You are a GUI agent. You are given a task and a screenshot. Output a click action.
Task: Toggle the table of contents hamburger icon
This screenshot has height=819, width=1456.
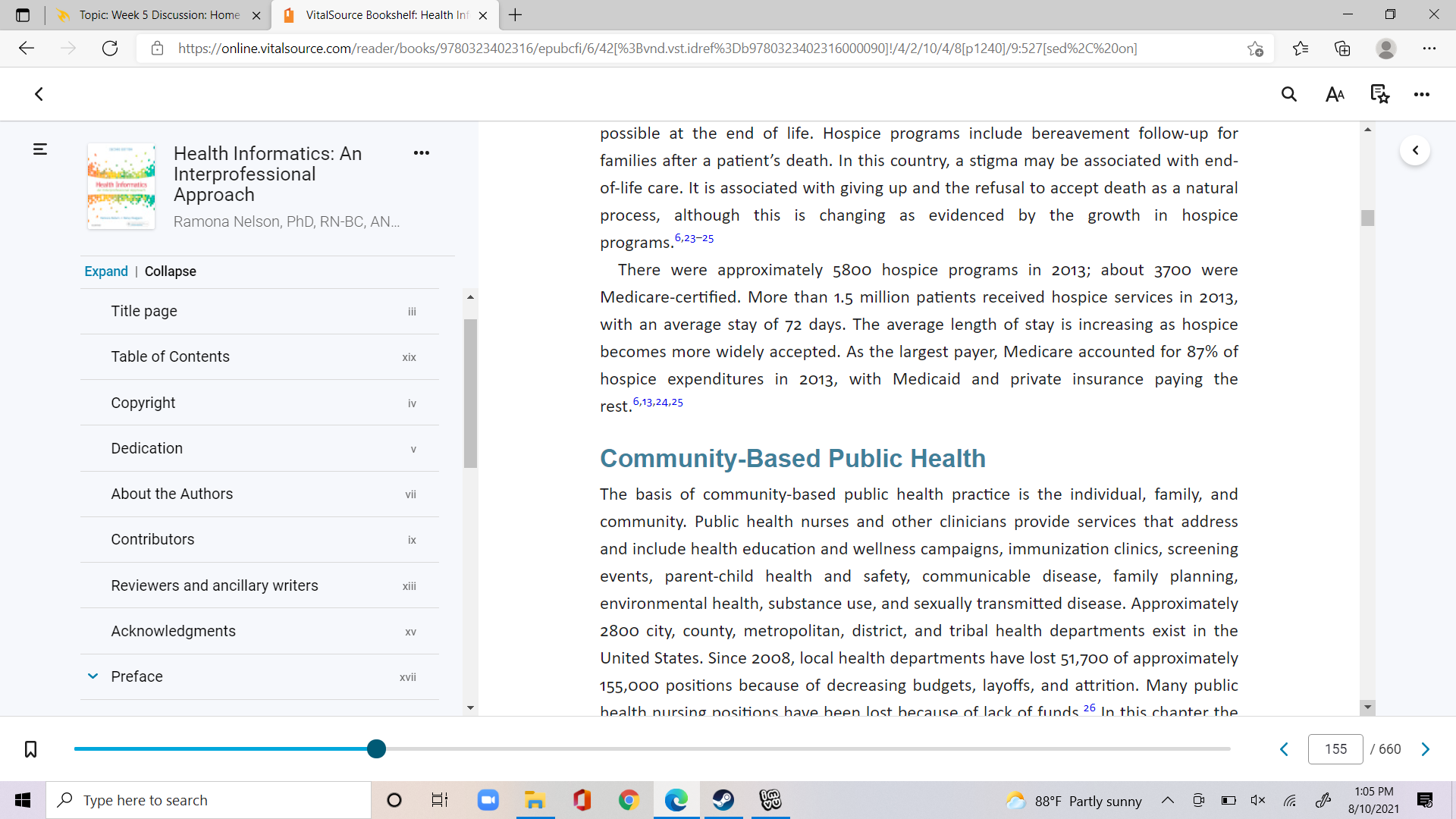(40, 149)
